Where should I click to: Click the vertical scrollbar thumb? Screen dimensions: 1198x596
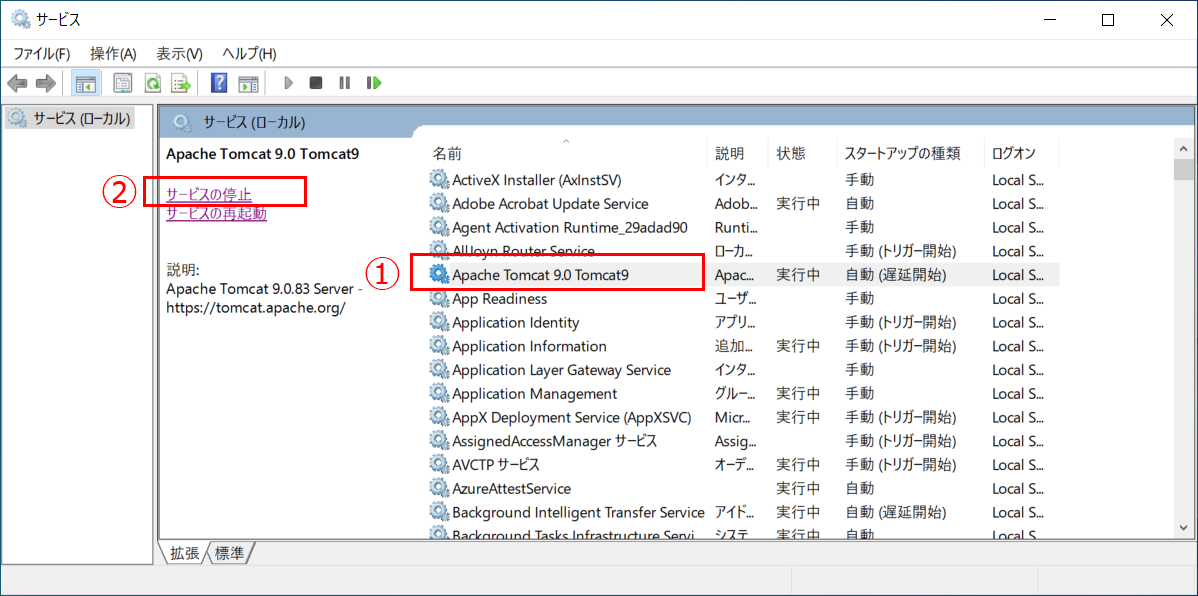tap(1183, 169)
